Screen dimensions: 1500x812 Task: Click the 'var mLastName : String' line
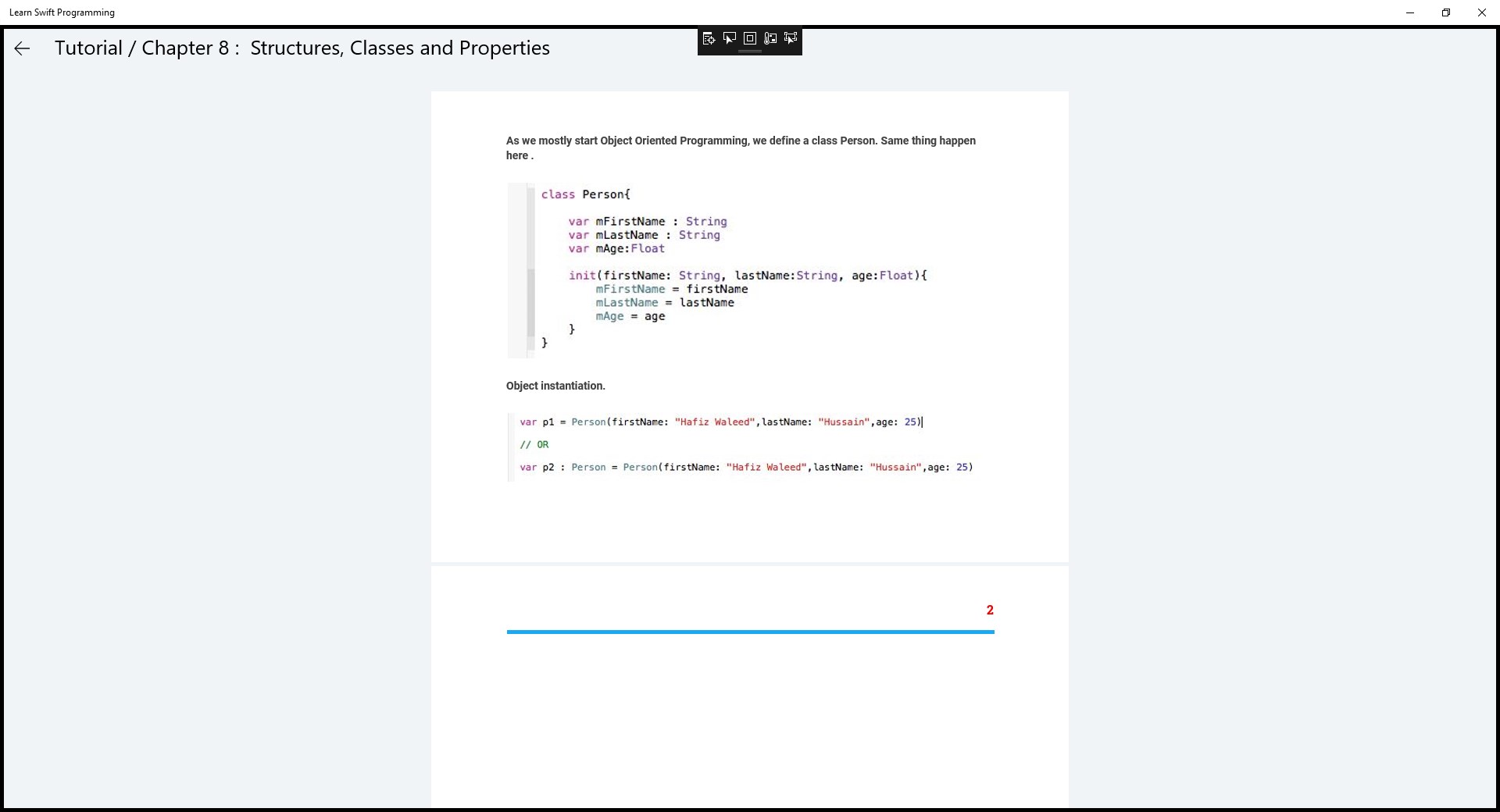pos(645,235)
